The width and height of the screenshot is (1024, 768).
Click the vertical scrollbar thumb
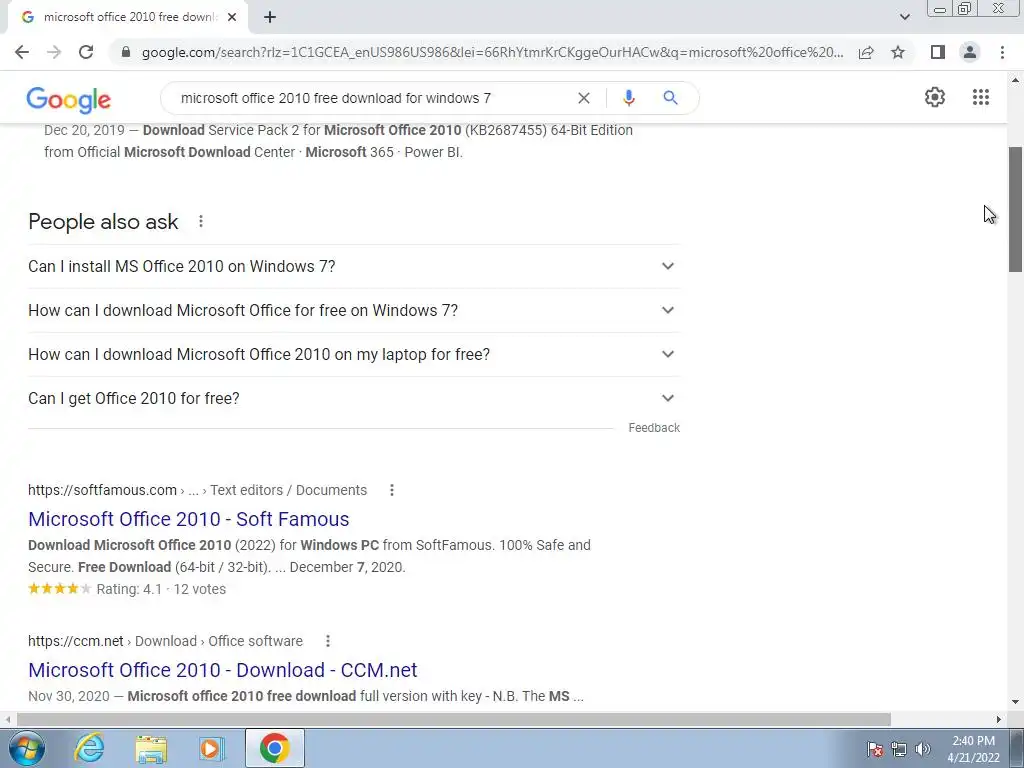(1016, 210)
